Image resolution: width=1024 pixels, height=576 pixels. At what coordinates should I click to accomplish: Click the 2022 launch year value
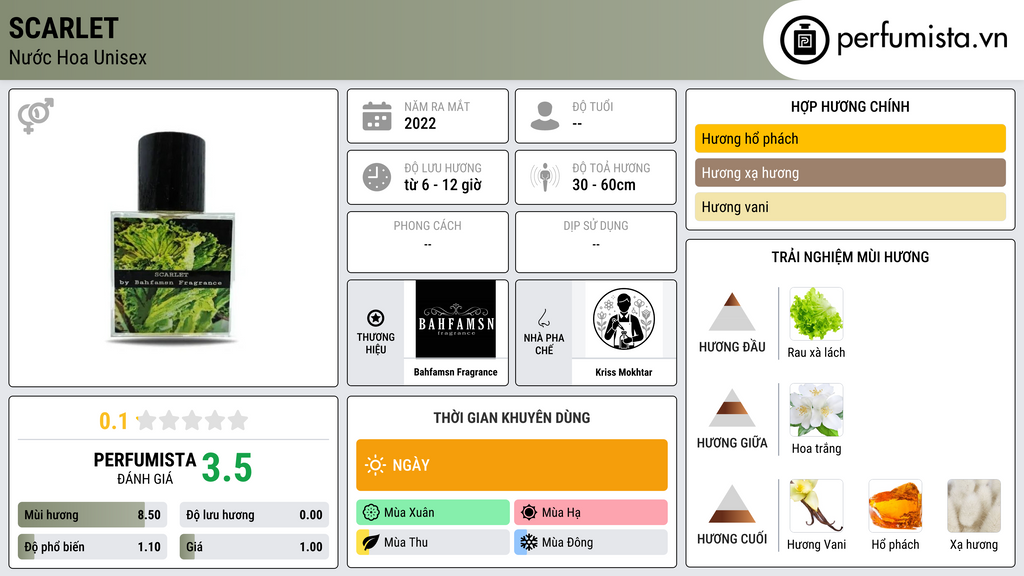click(x=420, y=123)
